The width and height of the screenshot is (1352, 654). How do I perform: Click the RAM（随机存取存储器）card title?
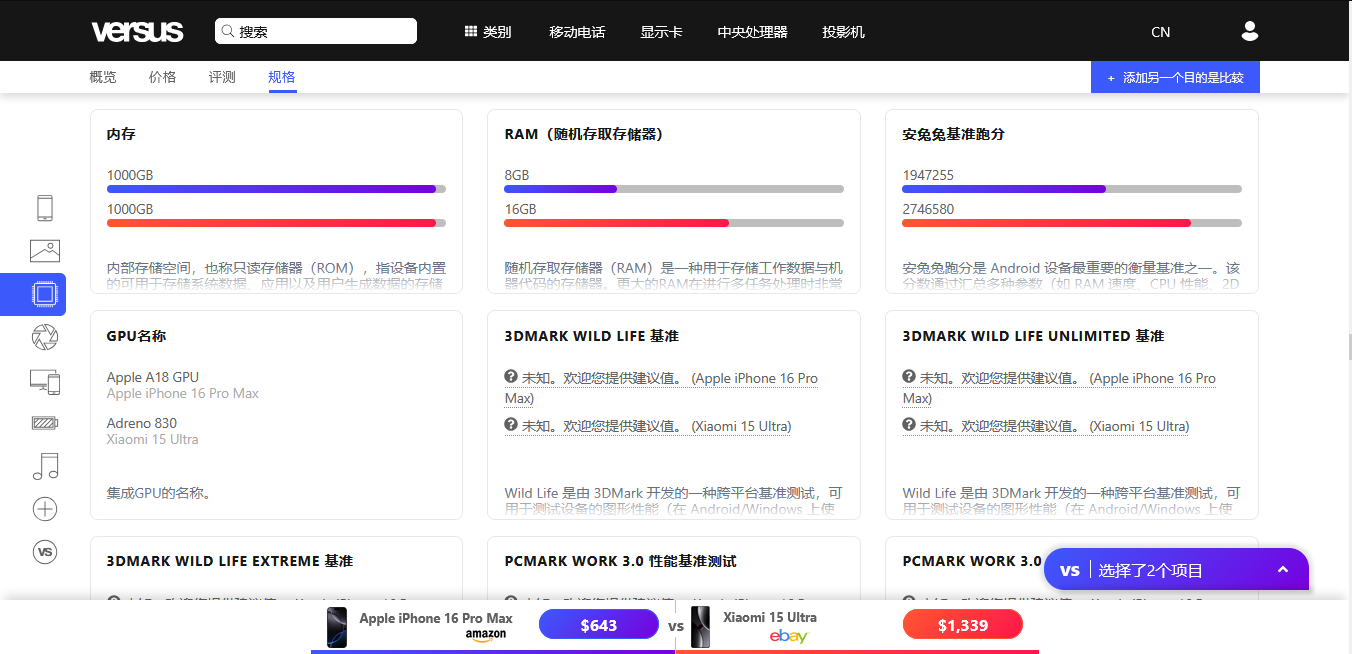click(x=584, y=134)
